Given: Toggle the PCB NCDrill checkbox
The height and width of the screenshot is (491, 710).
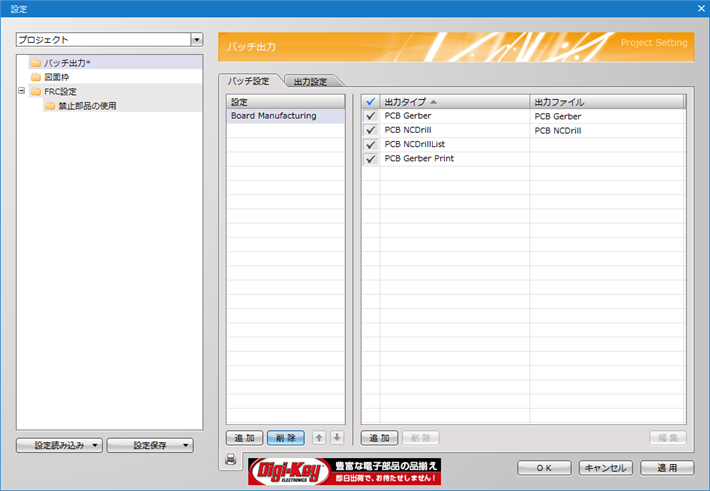Looking at the screenshot, I should coord(371,130).
